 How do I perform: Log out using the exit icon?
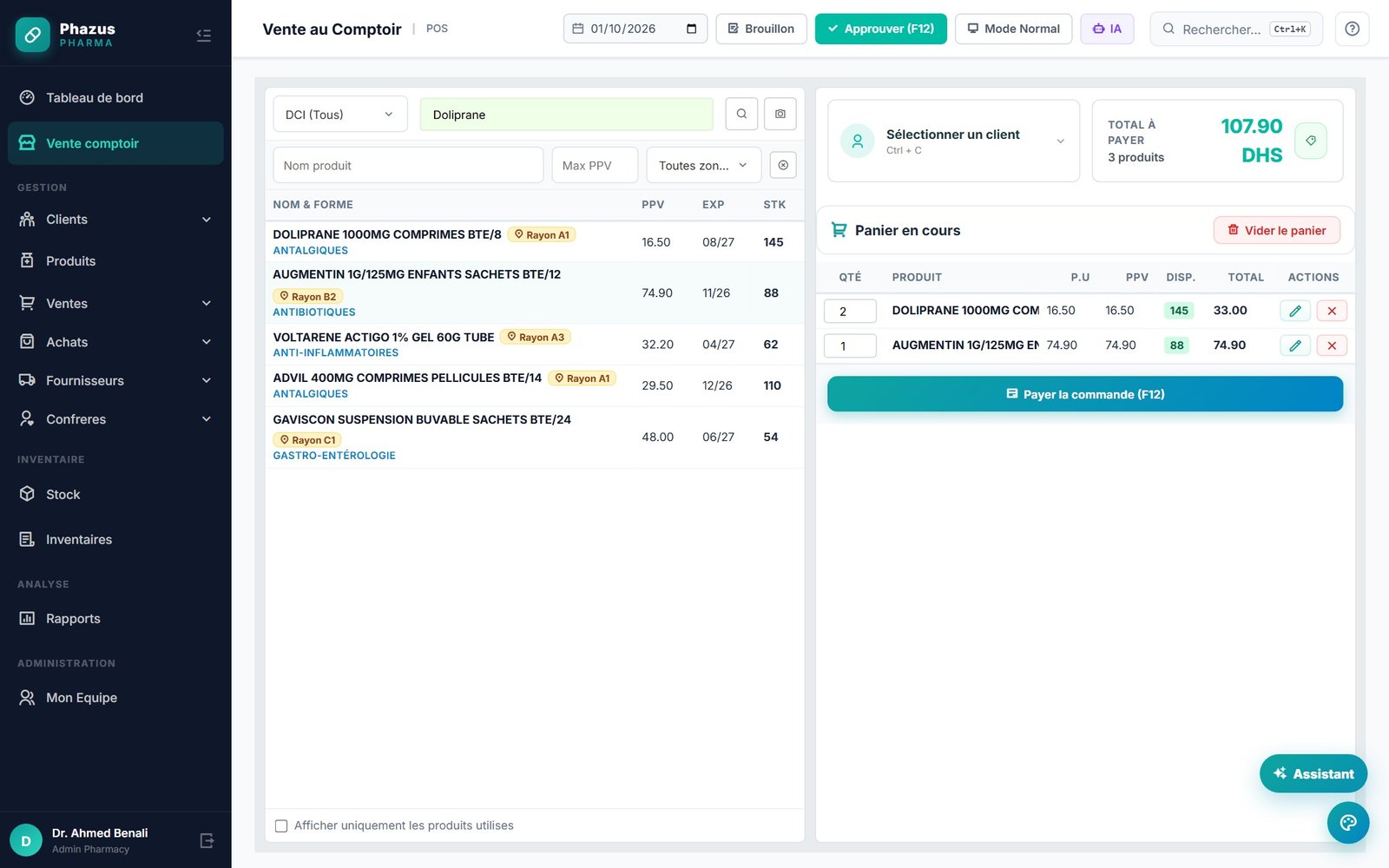tap(207, 840)
